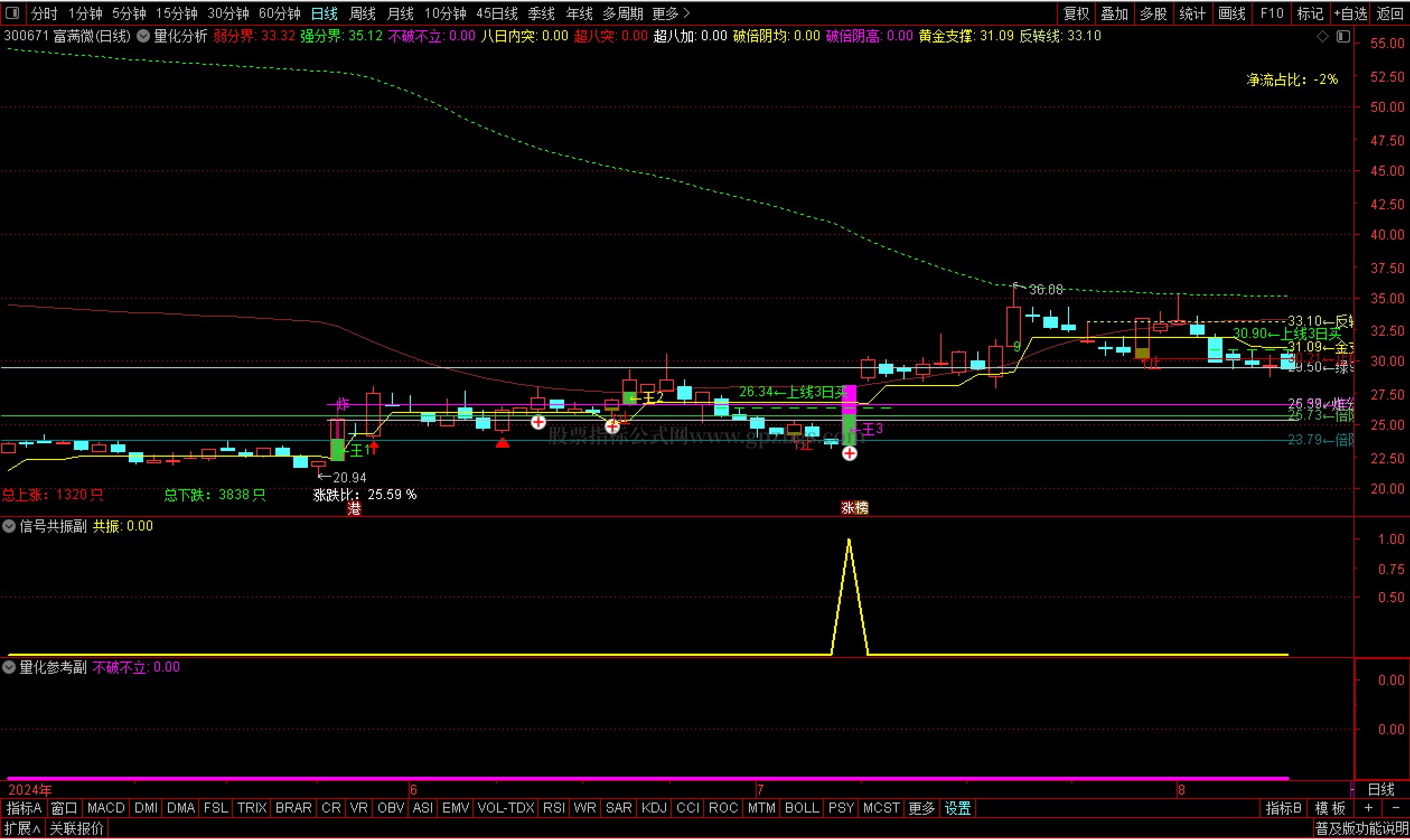Select the KDJ indicator

point(654,808)
